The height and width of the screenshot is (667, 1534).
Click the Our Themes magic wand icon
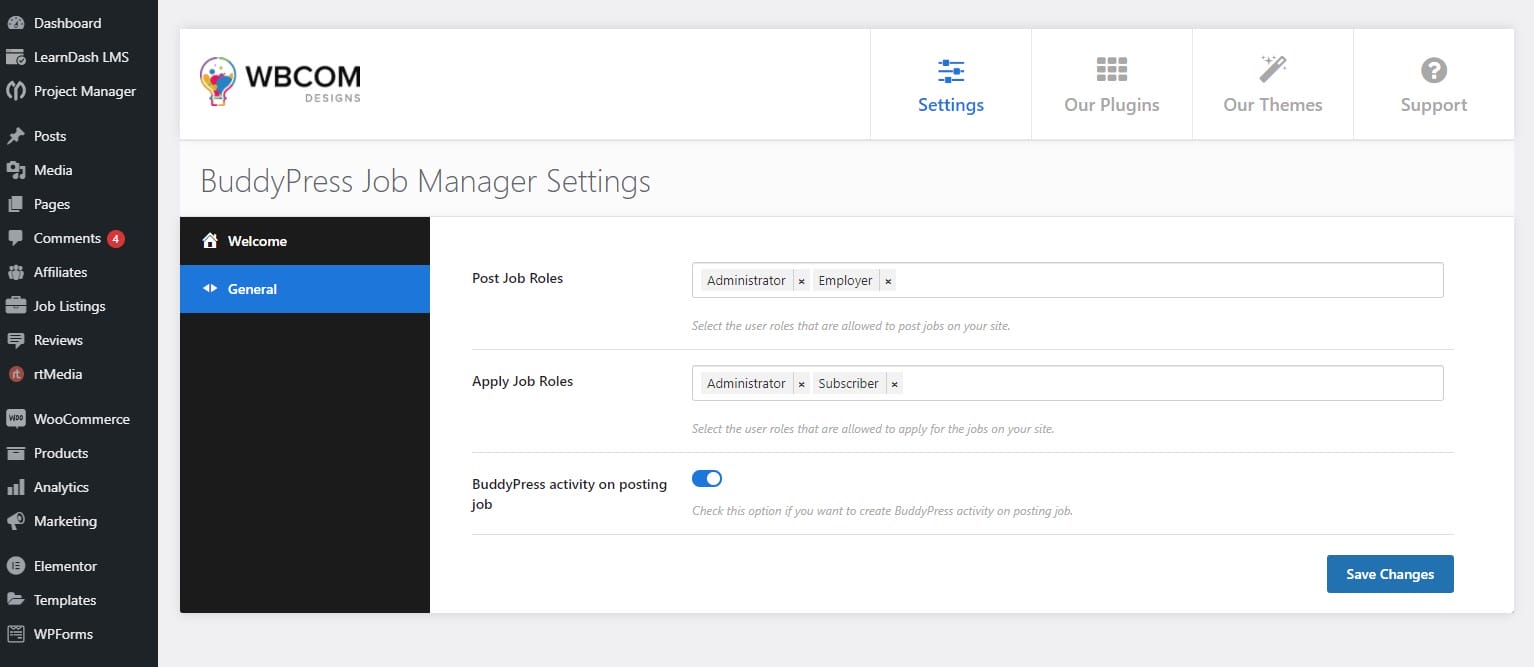pos(1272,70)
